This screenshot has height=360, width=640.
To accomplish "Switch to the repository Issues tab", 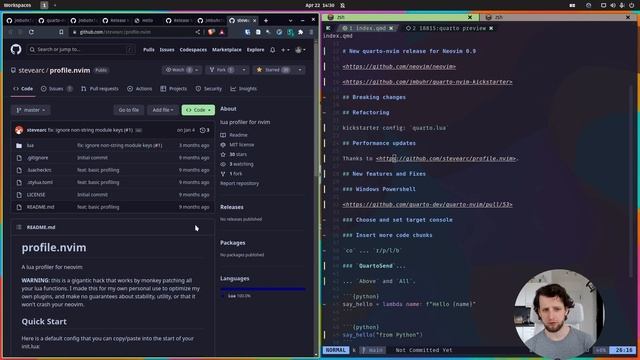I will coord(56,89).
